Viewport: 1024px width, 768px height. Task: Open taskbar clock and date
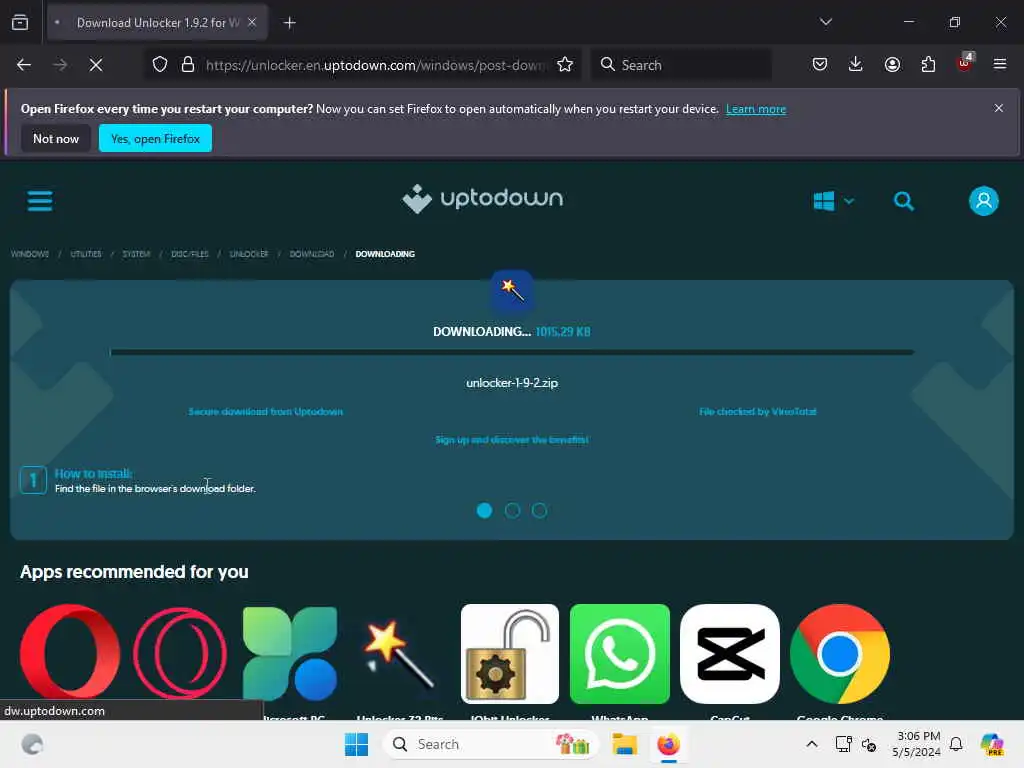[x=917, y=744]
